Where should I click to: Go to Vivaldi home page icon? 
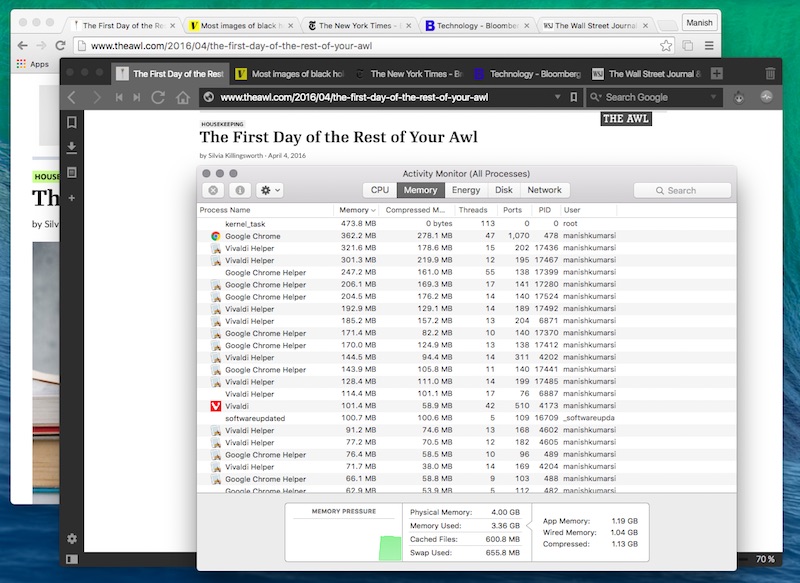[183, 97]
